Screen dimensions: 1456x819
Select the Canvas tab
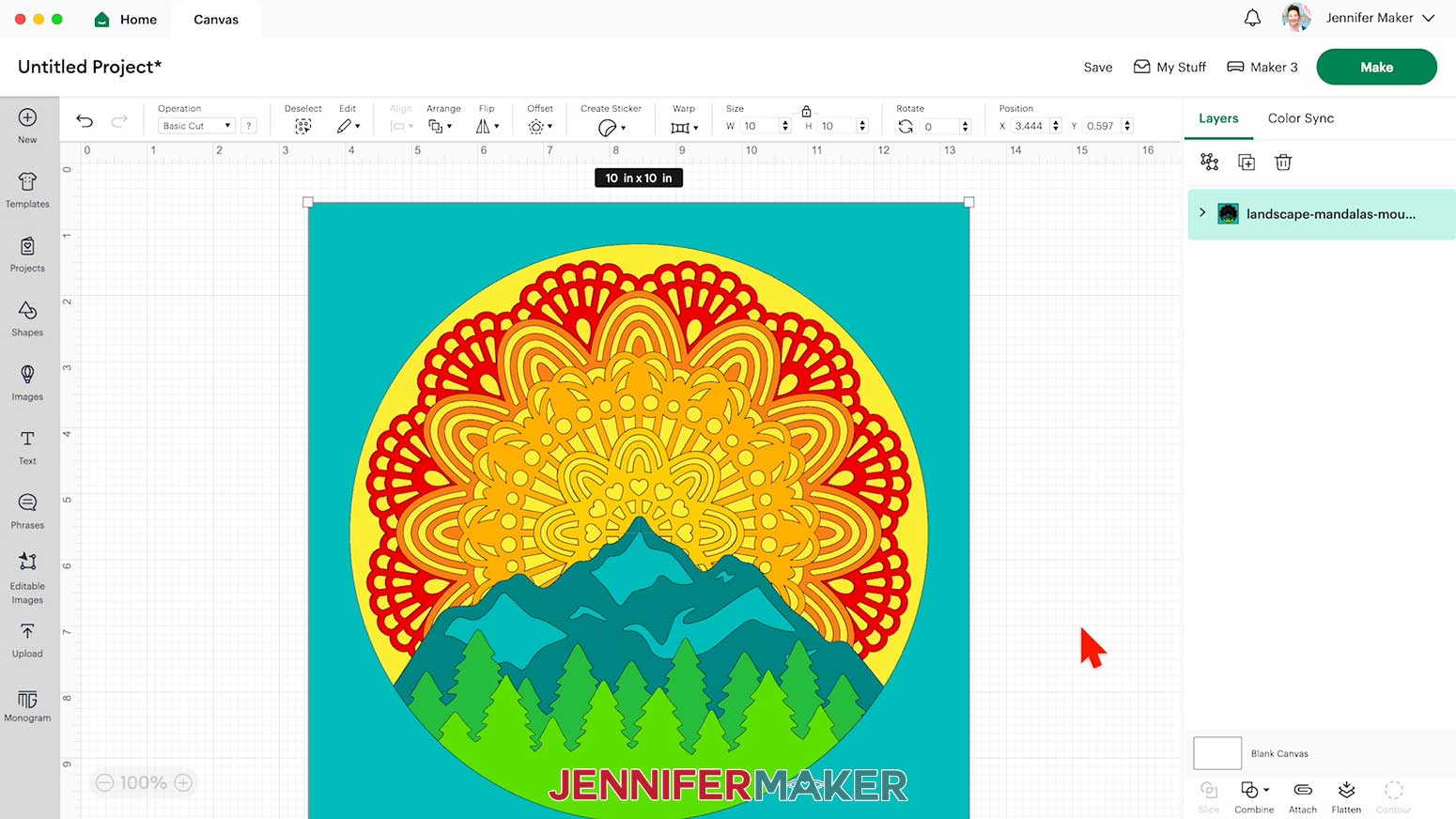pos(216,19)
